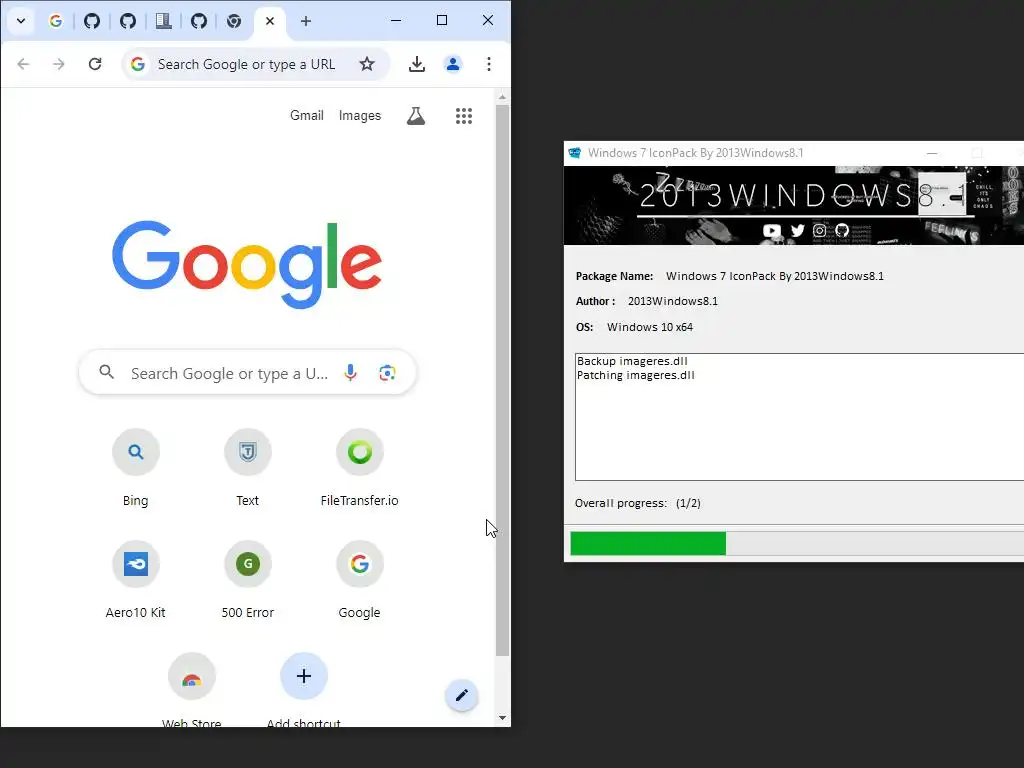
Task: Switch to the GitHub tab beside the Google tab
Action: click(91, 21)
